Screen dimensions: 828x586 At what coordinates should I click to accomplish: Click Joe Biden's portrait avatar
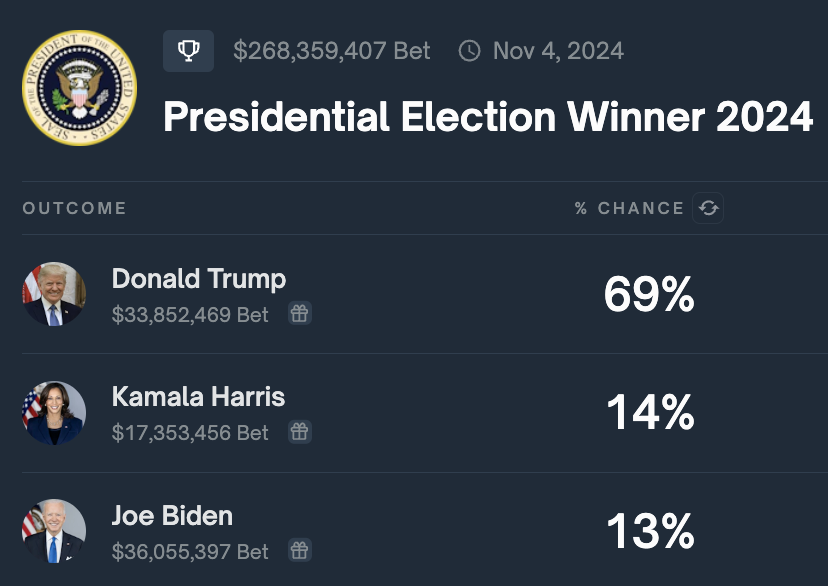click(54, 531)
